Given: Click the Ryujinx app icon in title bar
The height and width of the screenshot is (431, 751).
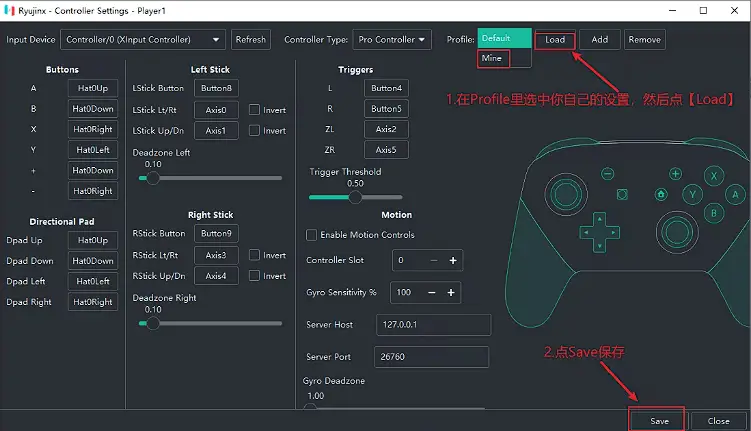Looking at the screenshot, I should coord(11,11).
